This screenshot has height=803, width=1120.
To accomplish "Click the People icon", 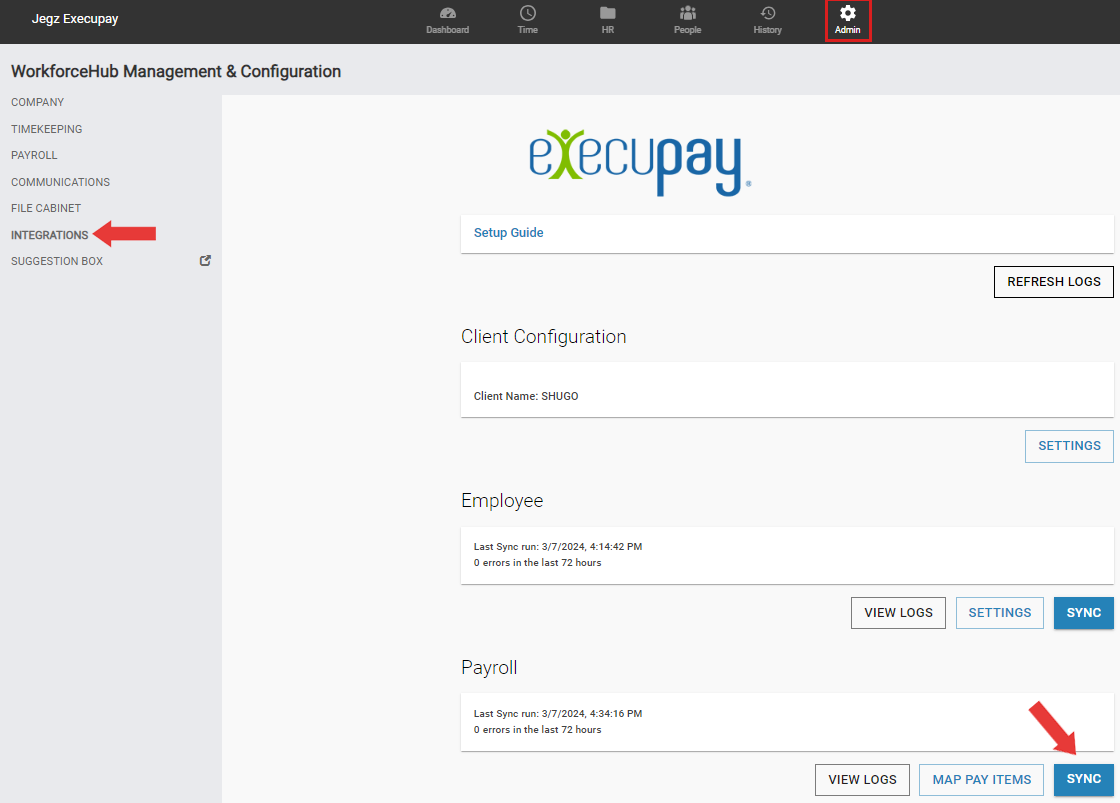I will click(x=687, y=20).
